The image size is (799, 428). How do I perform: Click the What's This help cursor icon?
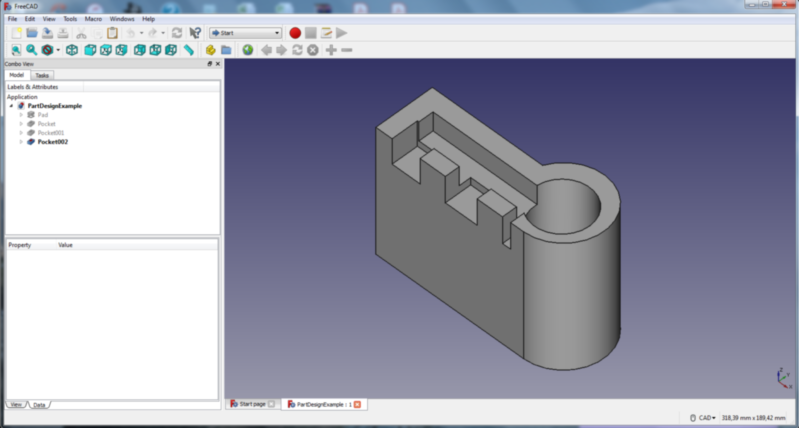click(x=195, y=33)
